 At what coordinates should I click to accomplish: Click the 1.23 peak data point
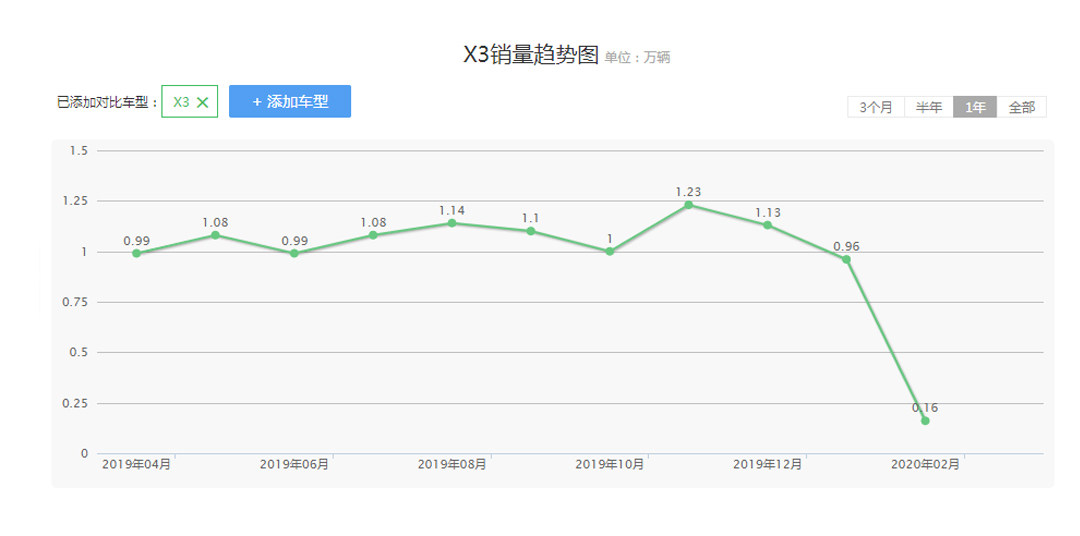click(x=688, y=205)
